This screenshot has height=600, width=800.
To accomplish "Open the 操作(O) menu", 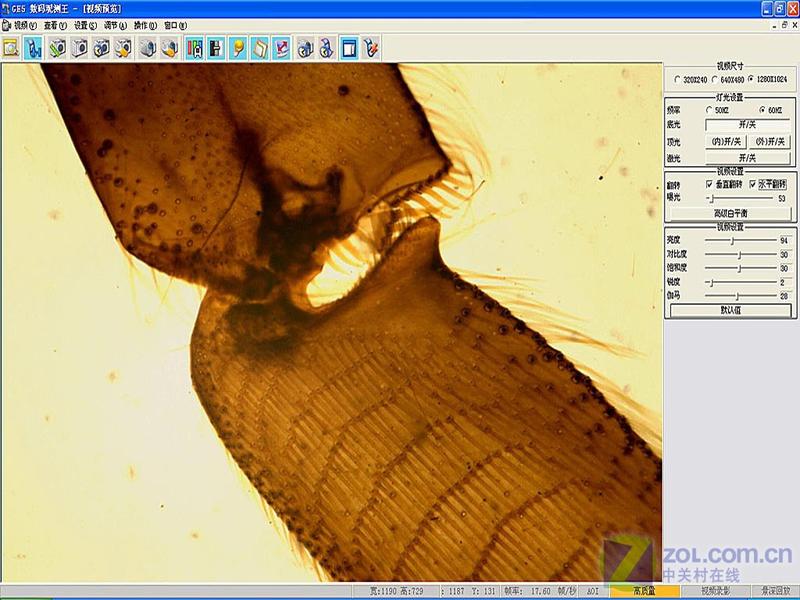I will (x=145, y=26).
